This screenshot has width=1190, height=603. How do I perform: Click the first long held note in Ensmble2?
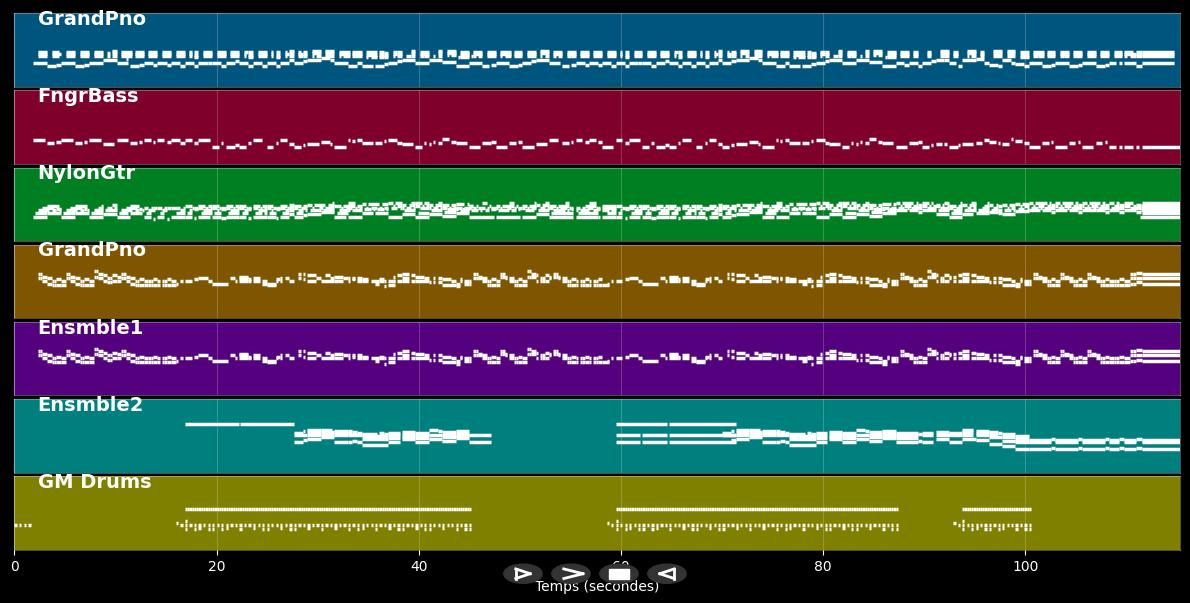pos(239,424)
